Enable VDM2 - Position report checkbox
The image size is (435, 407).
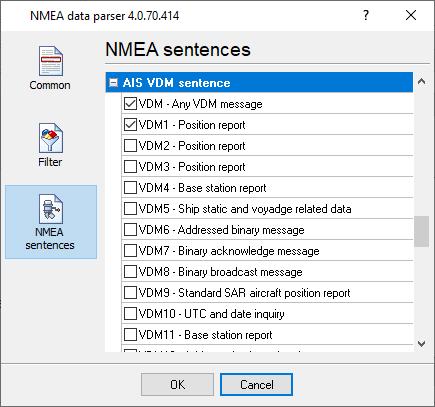(130, 146)
